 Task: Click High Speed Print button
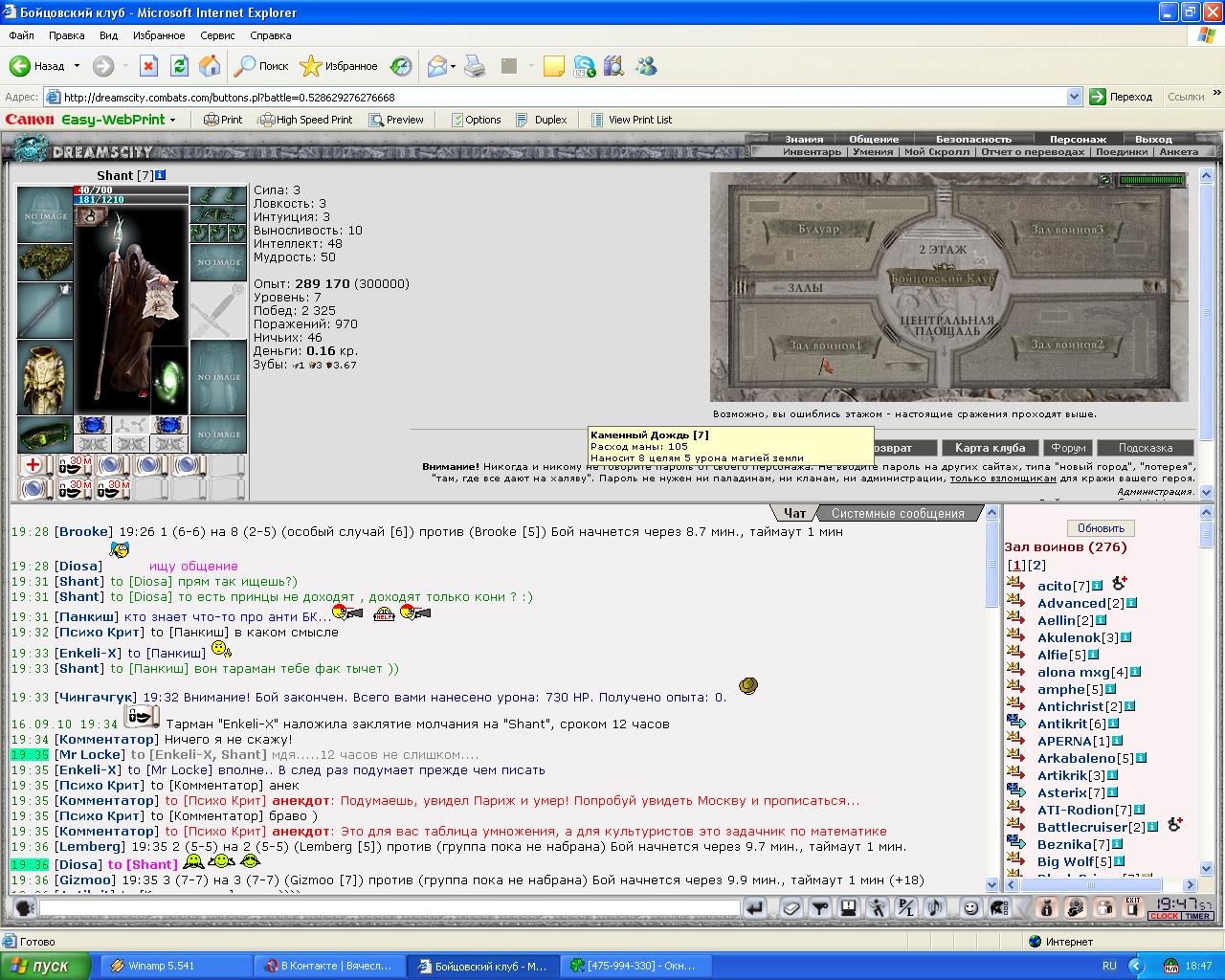[305, 120]
